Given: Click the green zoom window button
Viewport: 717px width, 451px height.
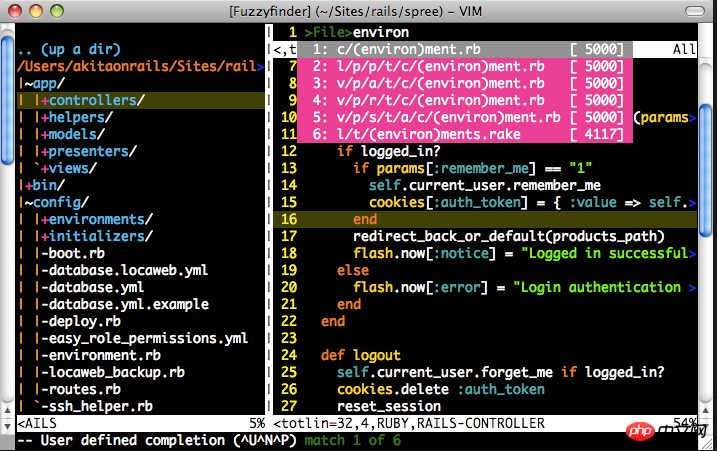Looking at the screenshot, I should pyautogui.click(x=57, y=11).
